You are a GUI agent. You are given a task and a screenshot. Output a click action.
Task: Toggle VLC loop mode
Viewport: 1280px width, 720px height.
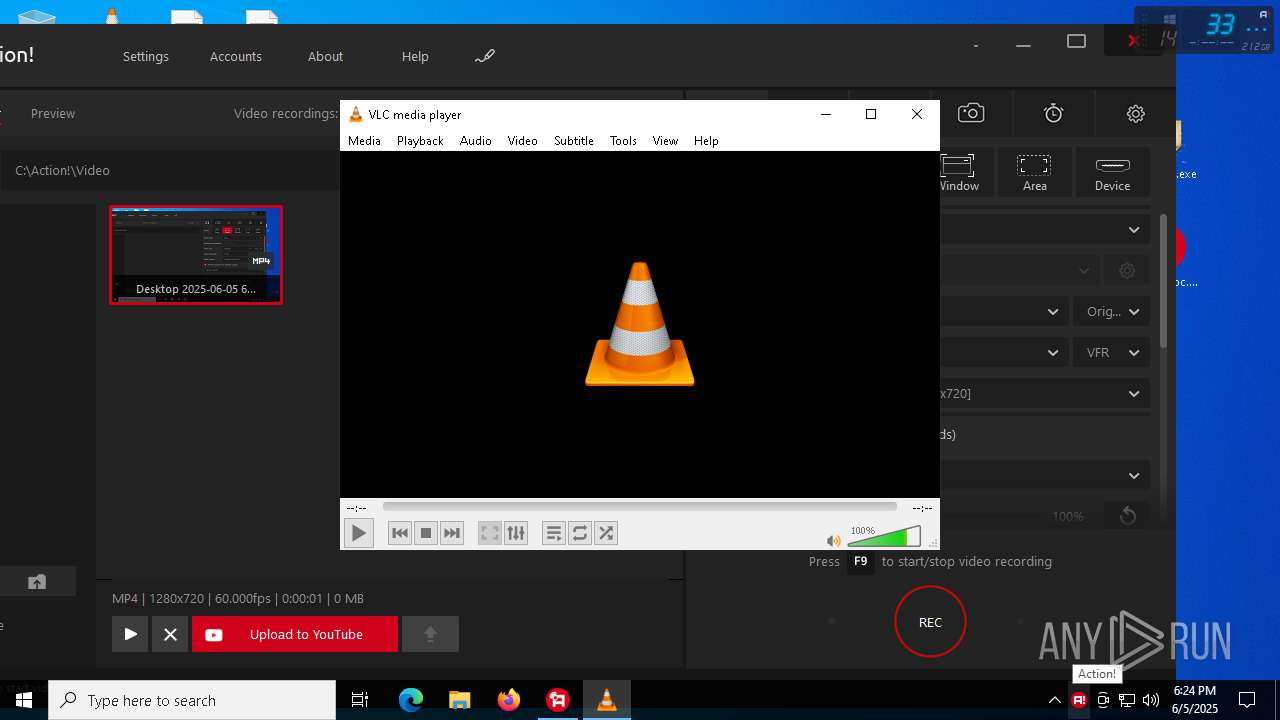580,533
